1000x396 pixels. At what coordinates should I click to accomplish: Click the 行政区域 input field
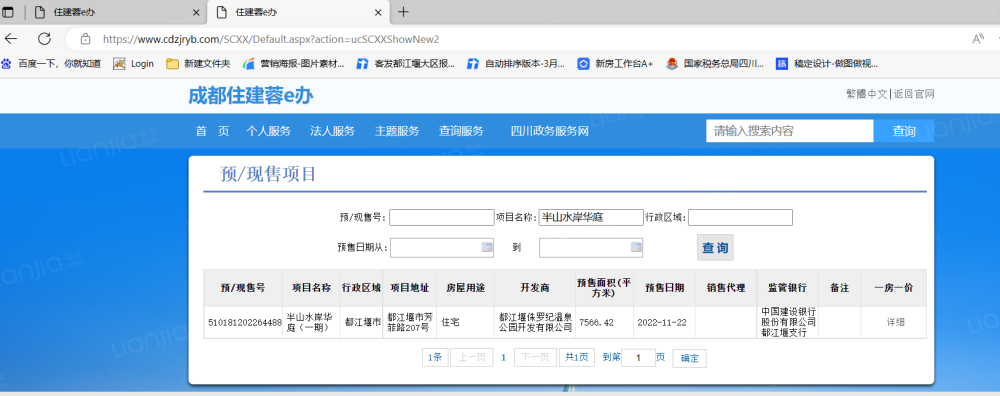(740, 217)
